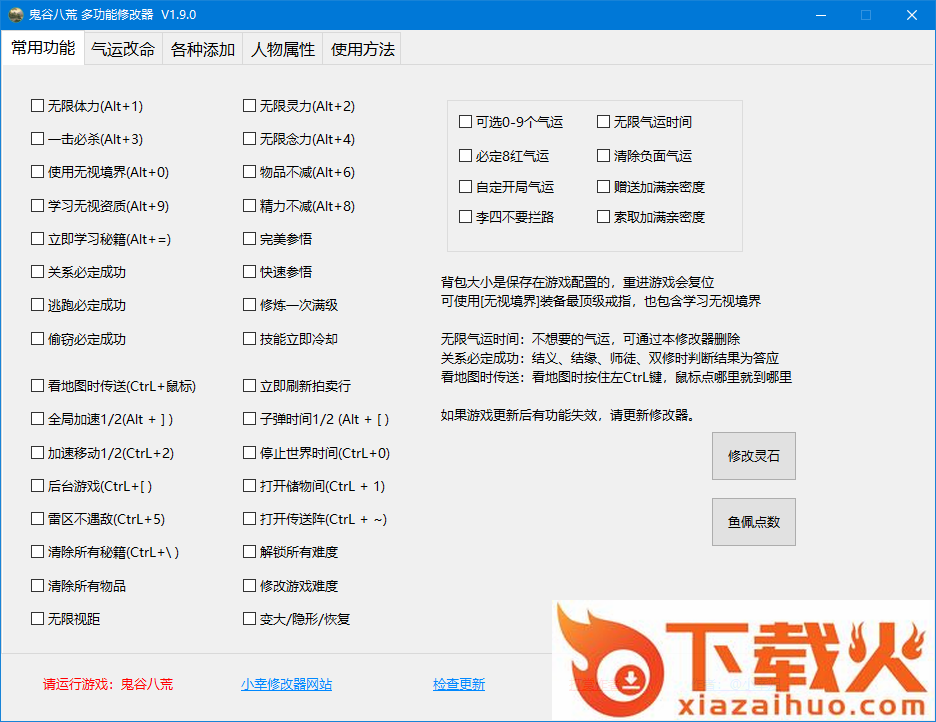The width and height of the screenshot is (936, 722).
Task: Click the 修改灵石 button
Action: (753, 456)
